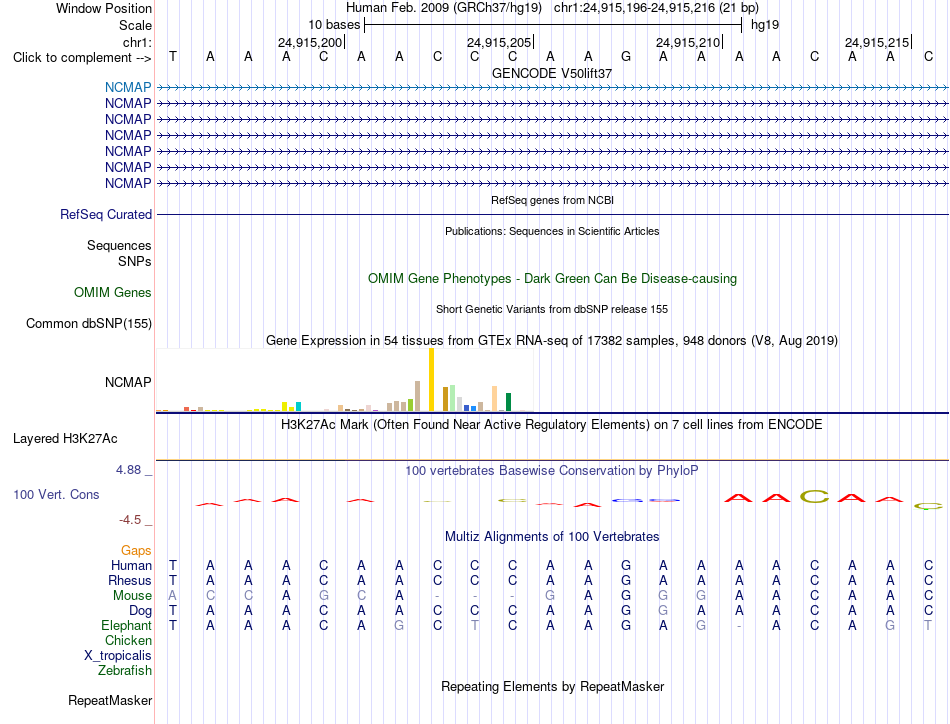The width and height of the screenshot is (950, 724).
Task: Click the 'Multiz Alignments of 100 Vertebrates' title
Action: click(552, 536)
